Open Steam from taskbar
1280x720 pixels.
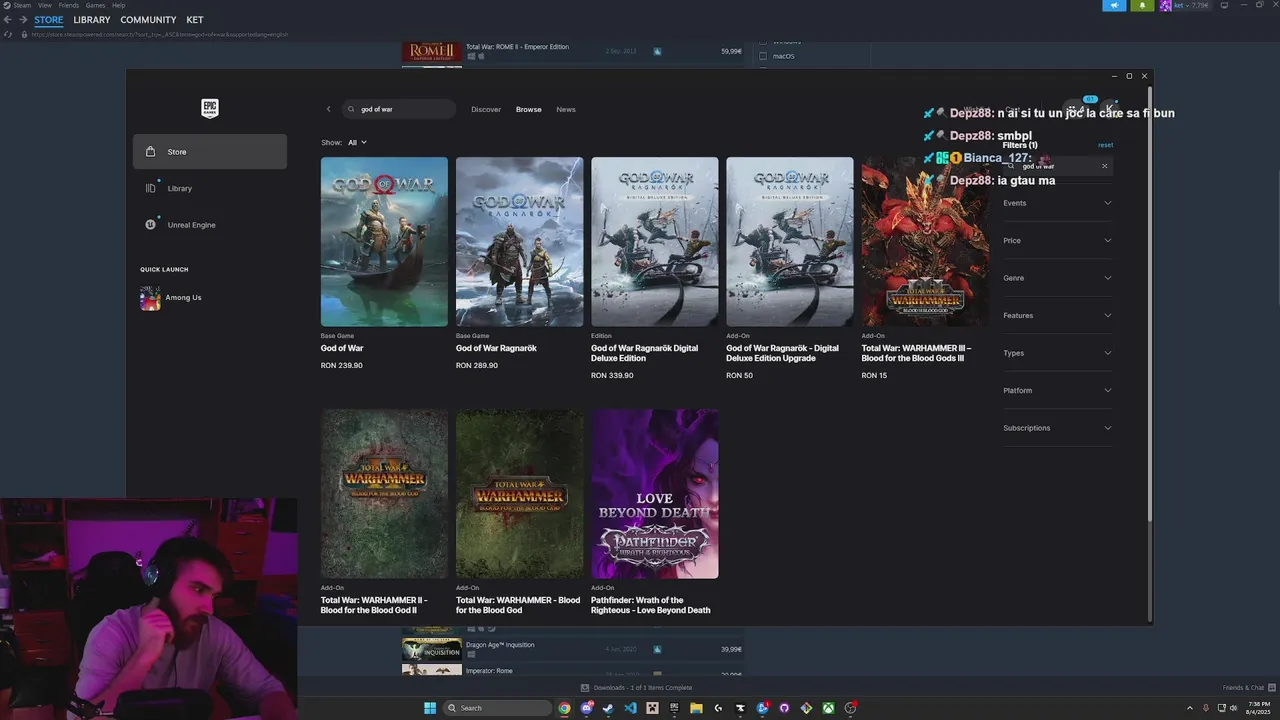point(608,708)
